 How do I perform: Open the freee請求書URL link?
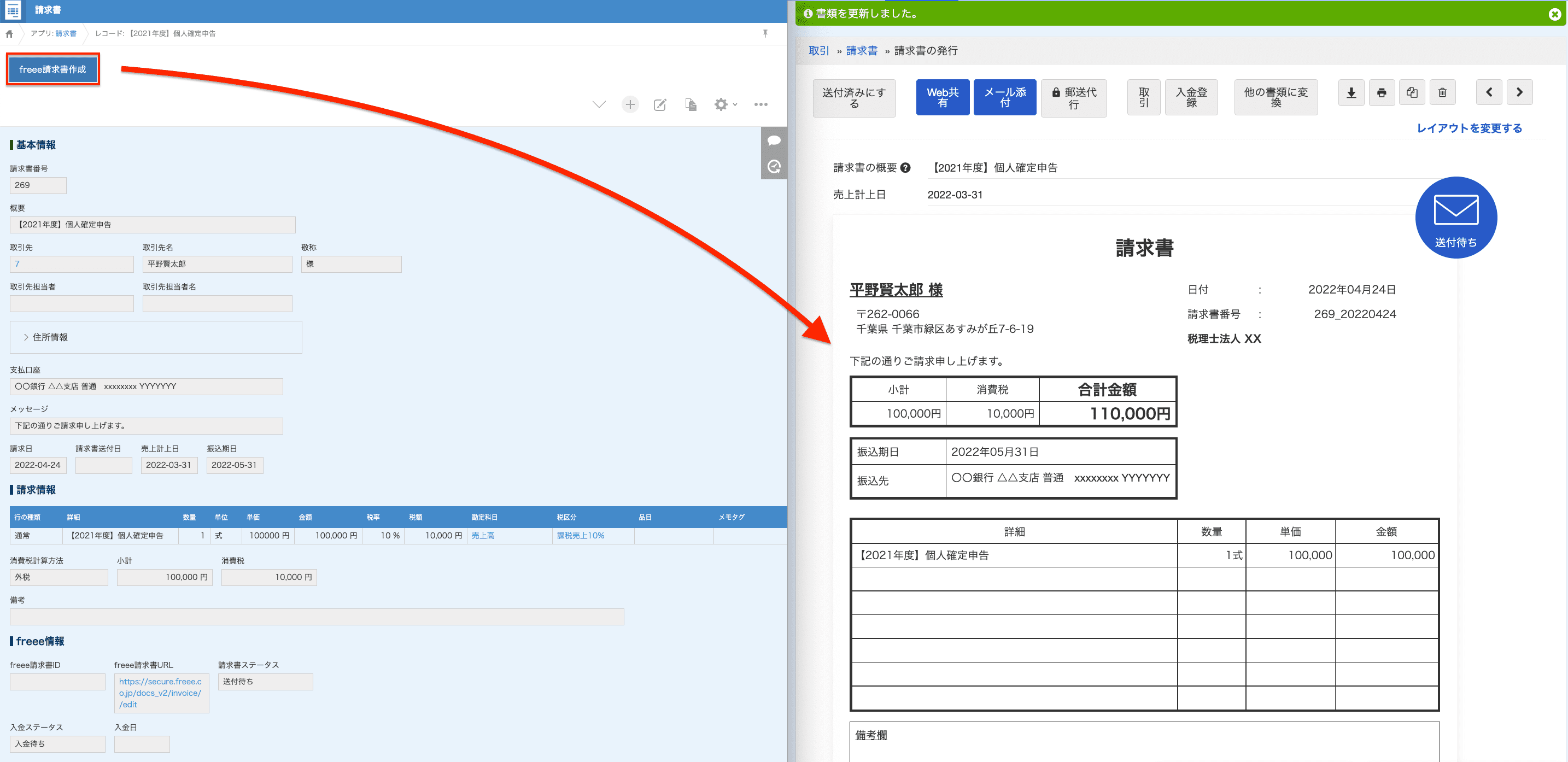[161, 693]
